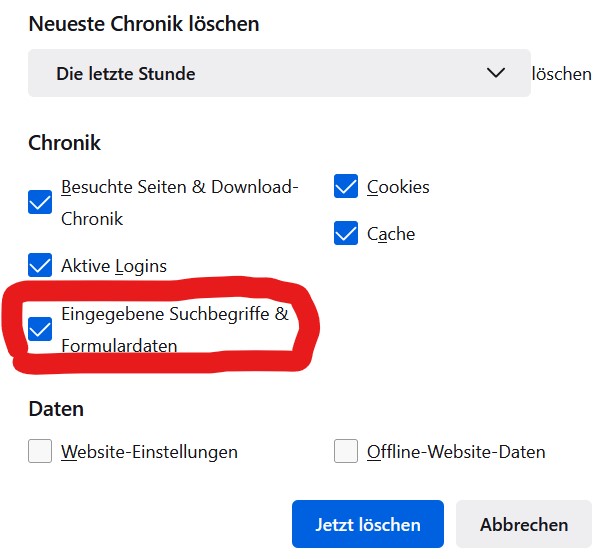Click the 'Besuchte Seiten & Download-Chronik' label text
This screenshot has width=606, height=559.
click(x=179, y=203)
